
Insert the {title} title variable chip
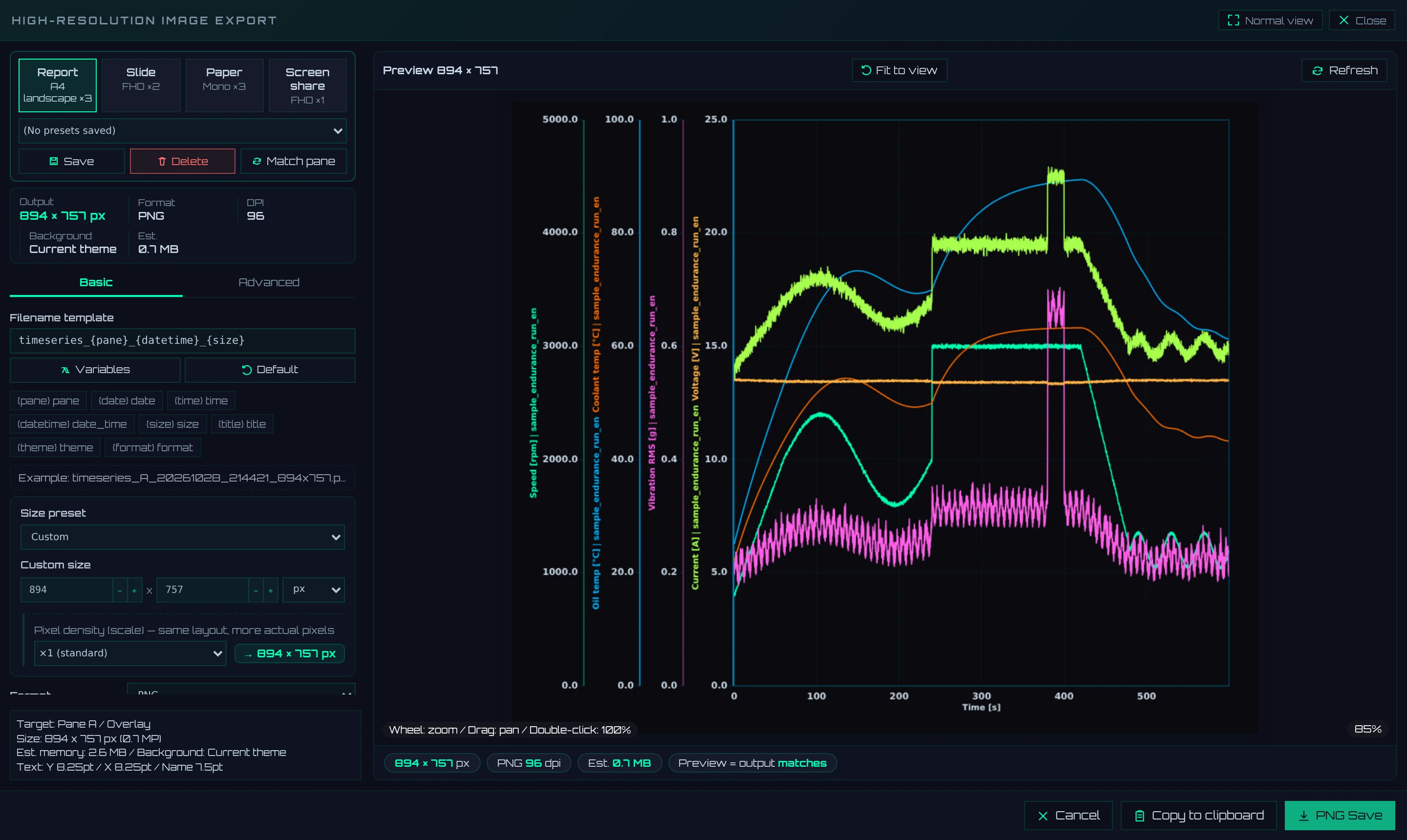coord(242,424)
